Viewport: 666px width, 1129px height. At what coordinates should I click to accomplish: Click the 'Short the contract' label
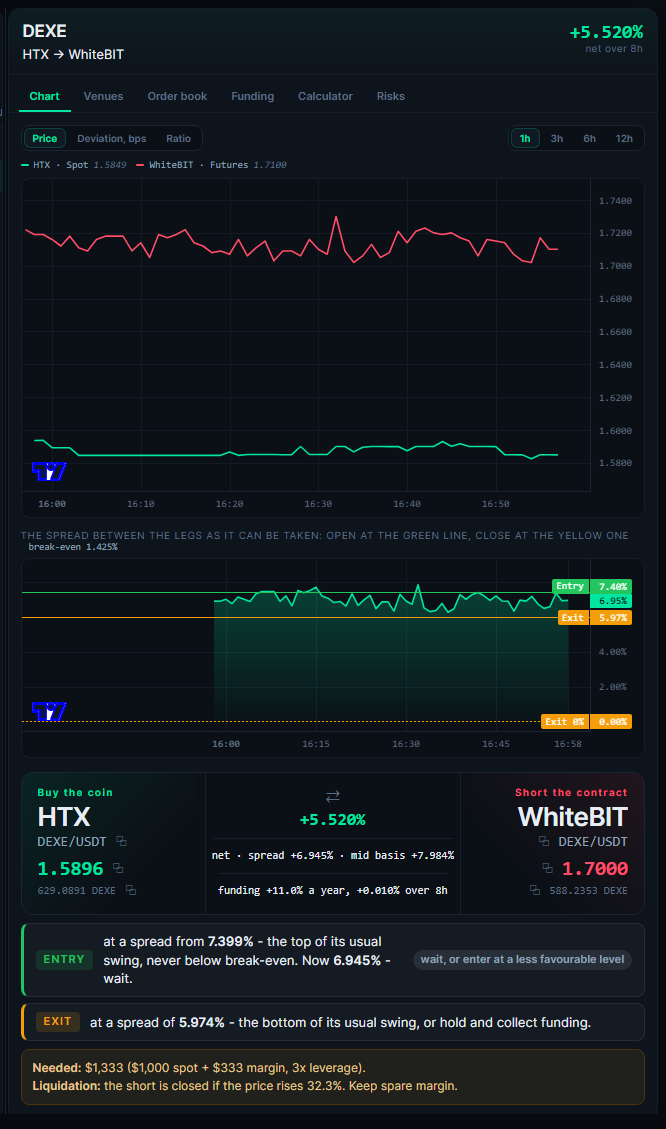(x=571, y=792)
